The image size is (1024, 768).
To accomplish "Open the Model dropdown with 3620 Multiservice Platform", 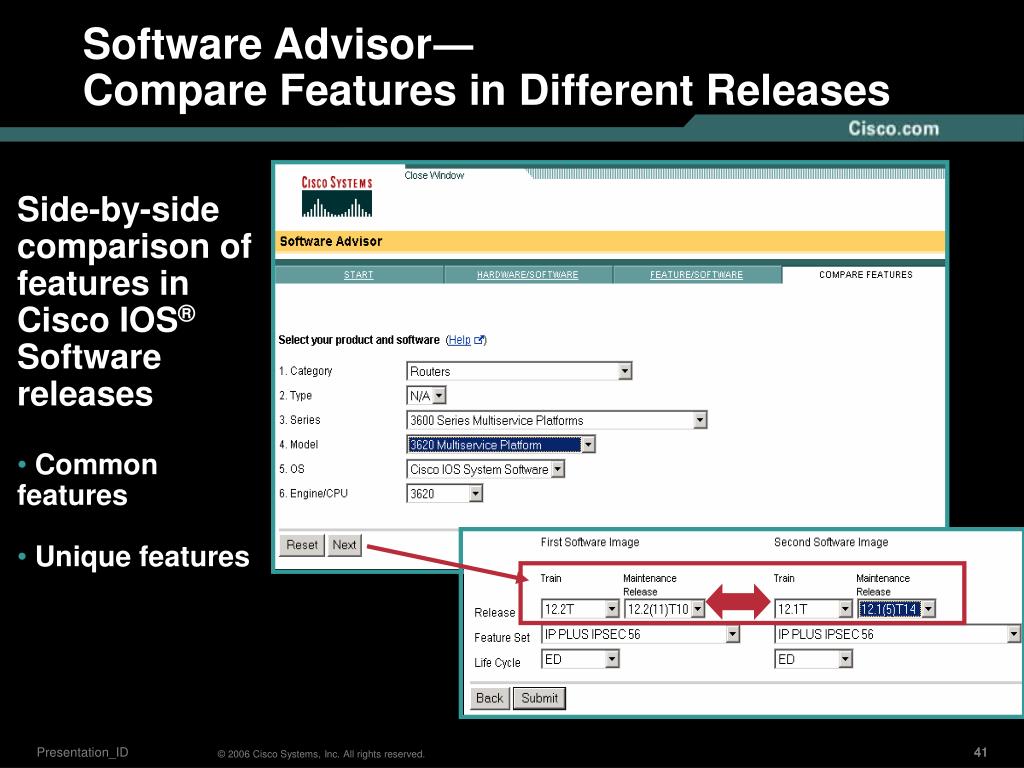I will [x=500, y=445].
